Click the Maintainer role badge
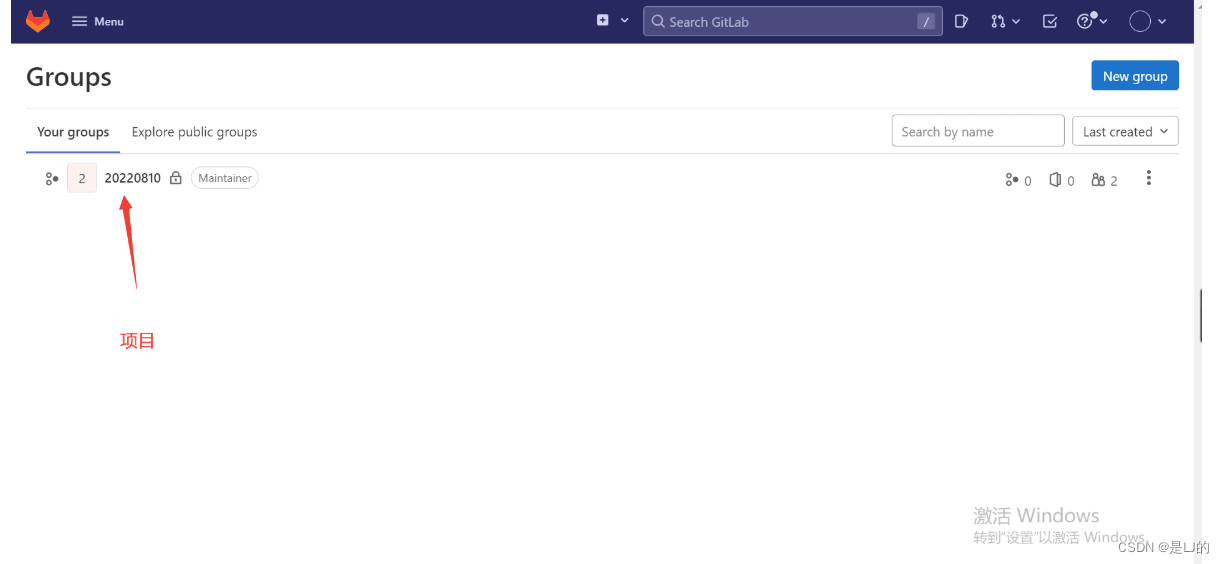 [225, 178]
